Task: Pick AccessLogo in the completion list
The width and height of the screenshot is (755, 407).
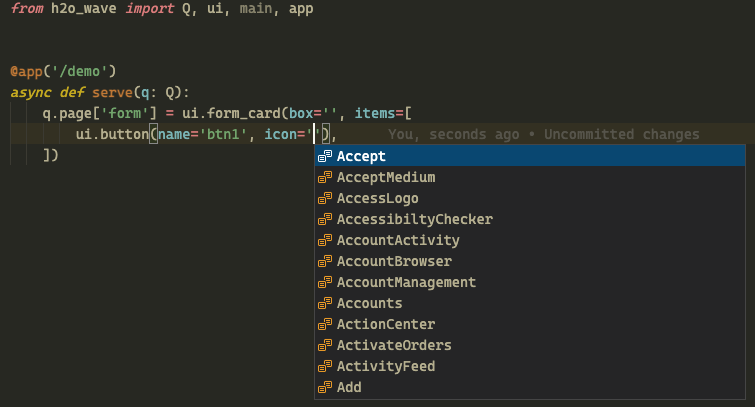Action: tap(530, 198)
